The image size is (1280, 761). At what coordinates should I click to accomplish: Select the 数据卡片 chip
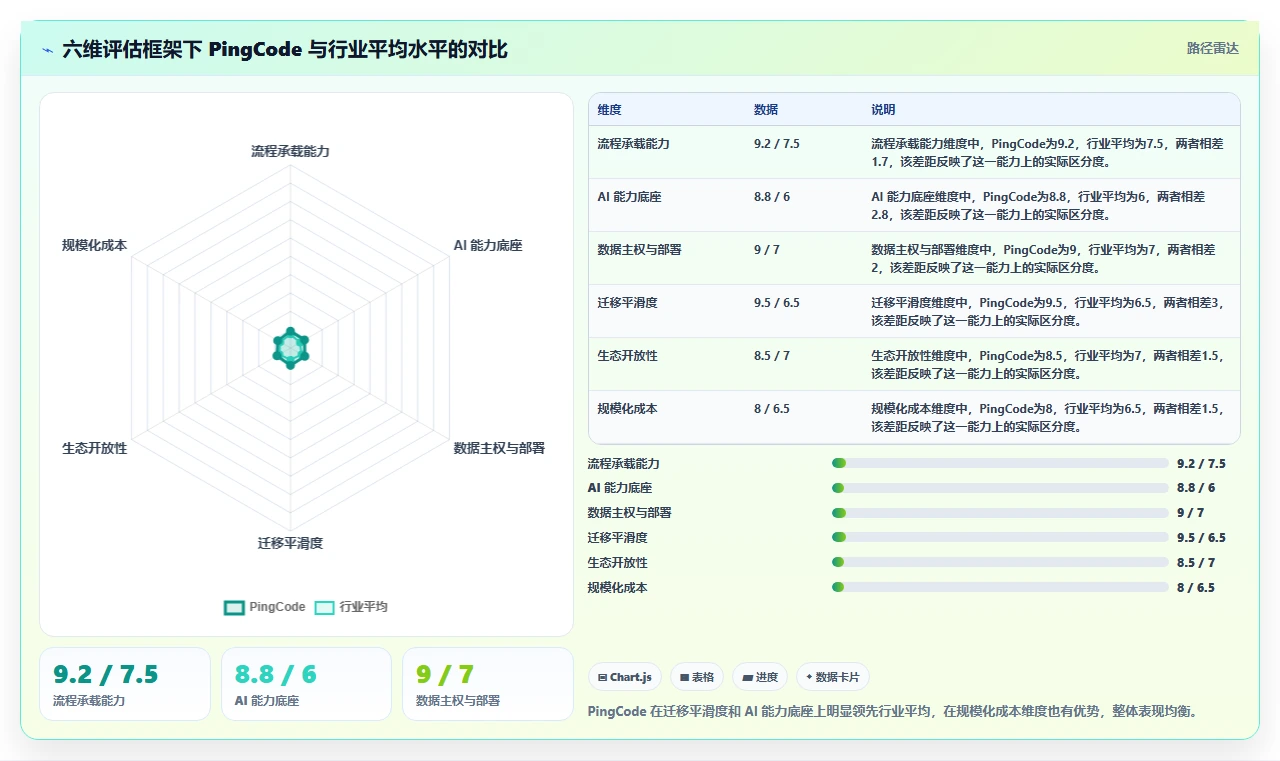(x=833, y=677)
